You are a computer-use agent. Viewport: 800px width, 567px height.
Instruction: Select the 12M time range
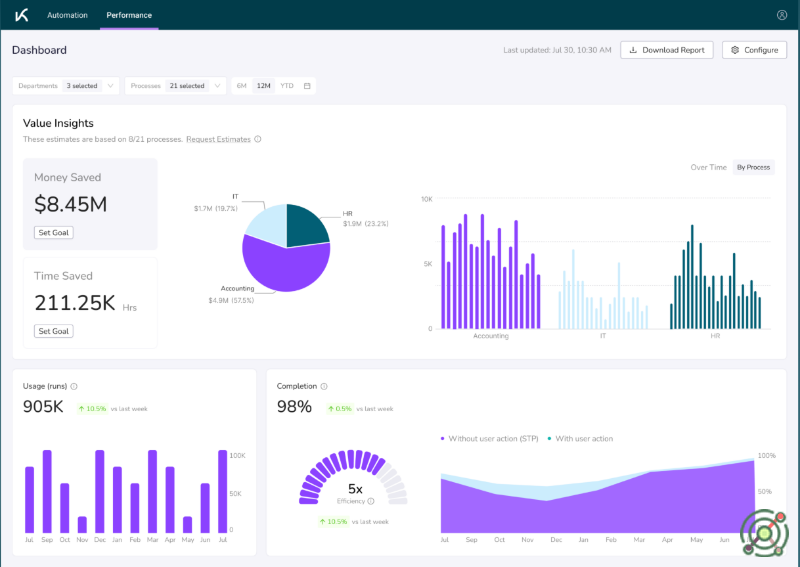point(263,86)
